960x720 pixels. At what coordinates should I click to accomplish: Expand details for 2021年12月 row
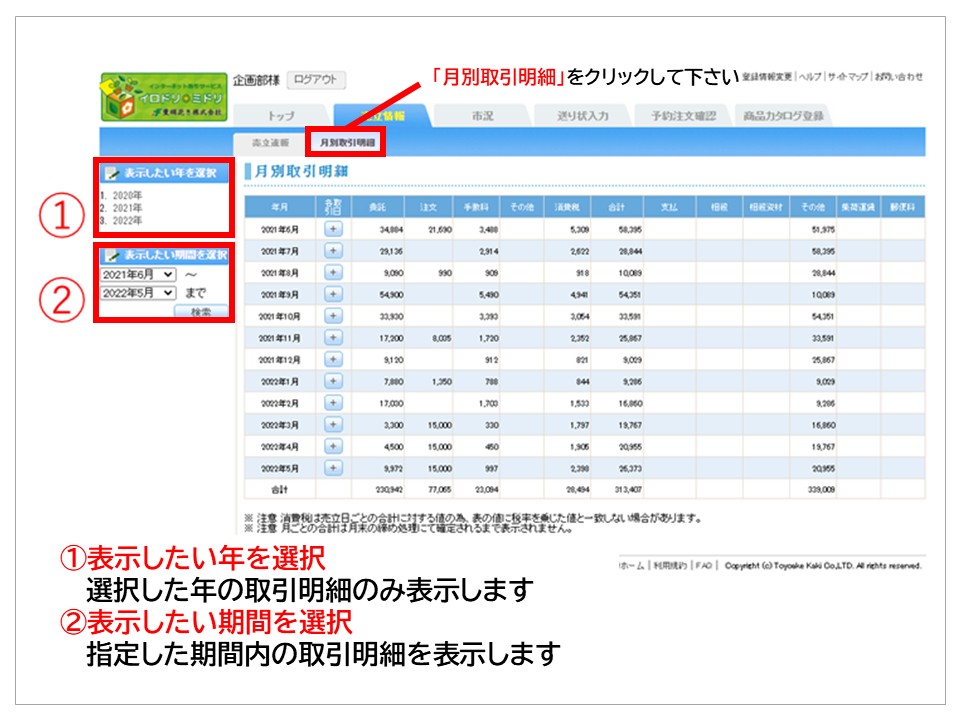(x=334, y=359)
